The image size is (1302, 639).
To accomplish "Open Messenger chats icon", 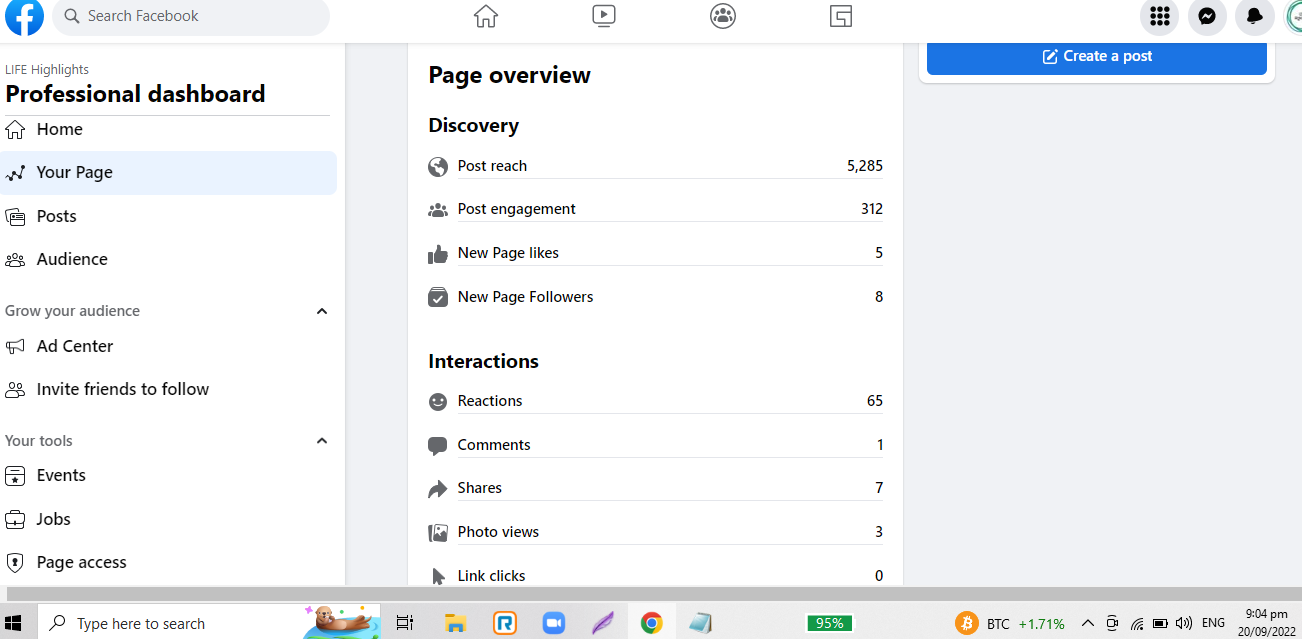I will pyautogui.click(x=1207, y=16).
